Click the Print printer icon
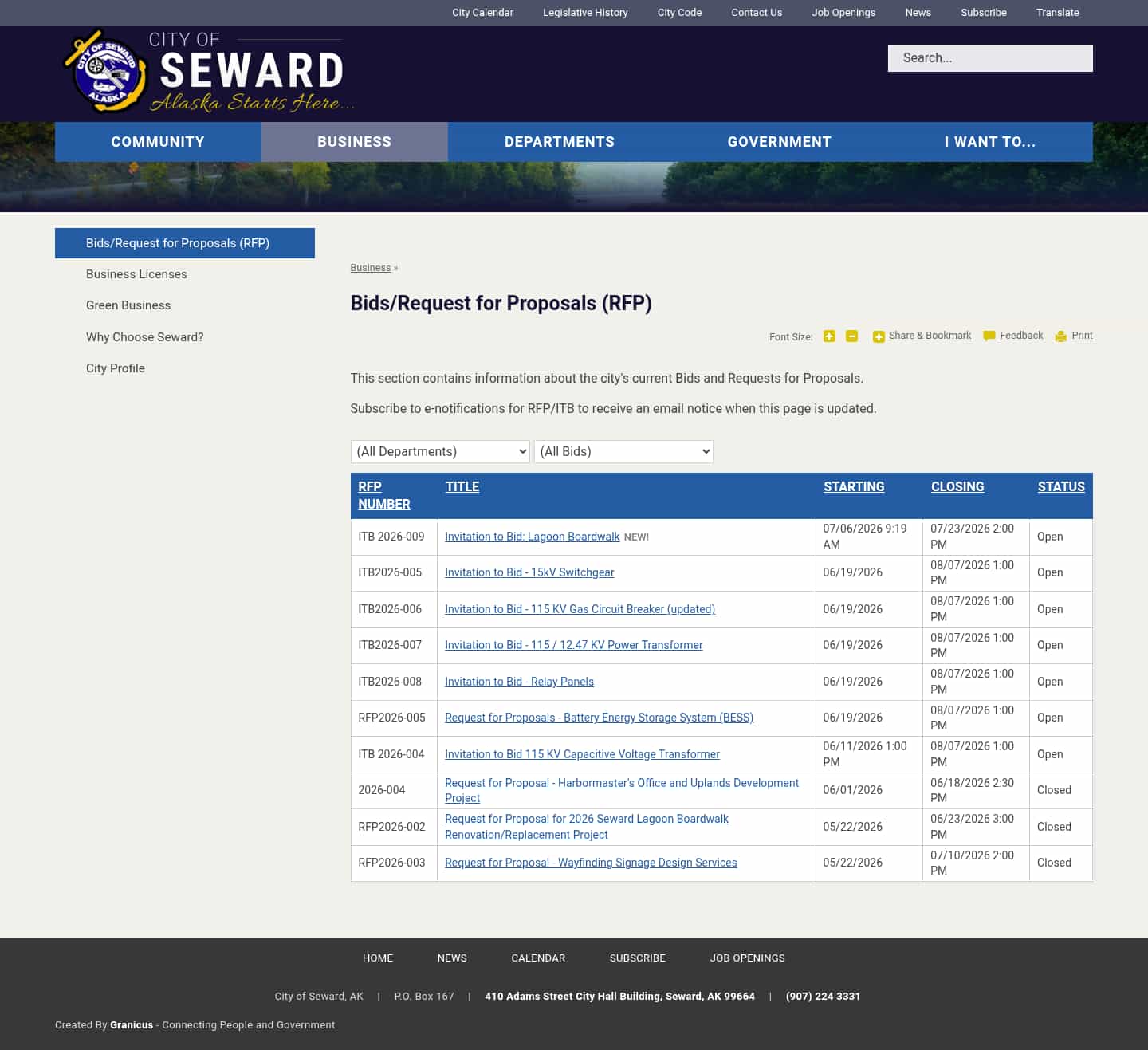 tap(1060, 336)
